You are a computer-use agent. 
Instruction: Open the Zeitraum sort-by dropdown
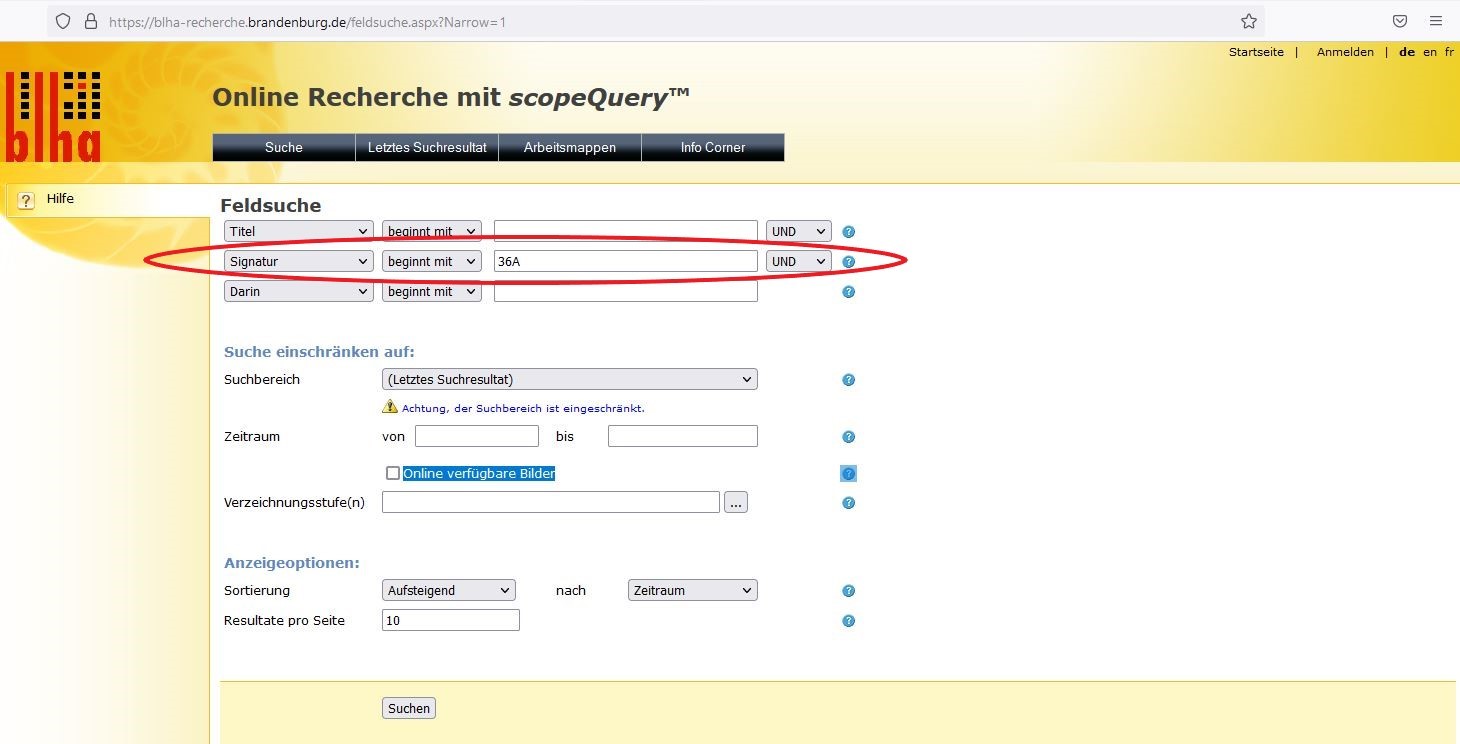pyautogui.click(x=693, y=590)
